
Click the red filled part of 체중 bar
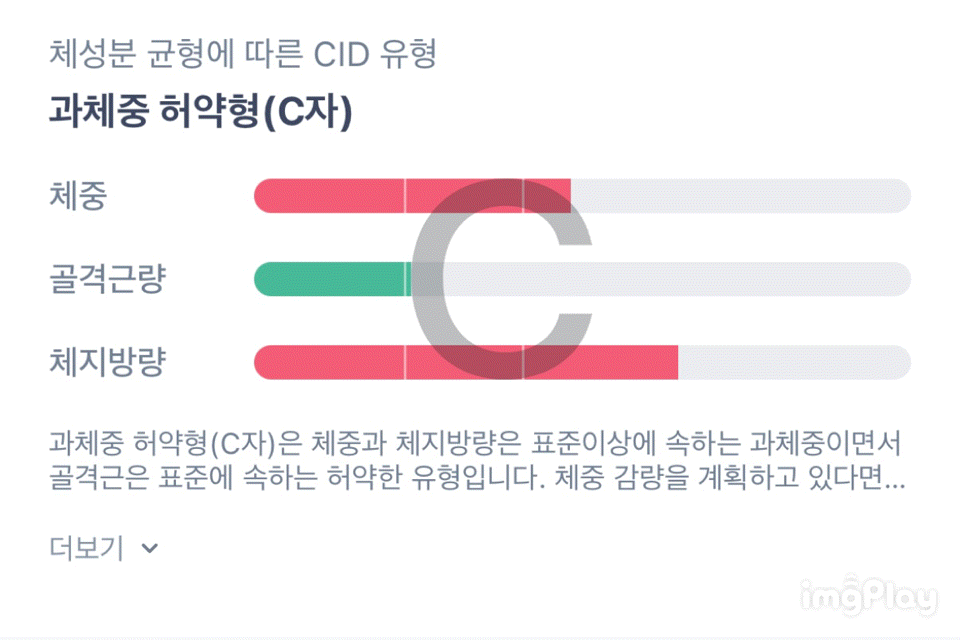pyautogui.click(x=330, y=196)
